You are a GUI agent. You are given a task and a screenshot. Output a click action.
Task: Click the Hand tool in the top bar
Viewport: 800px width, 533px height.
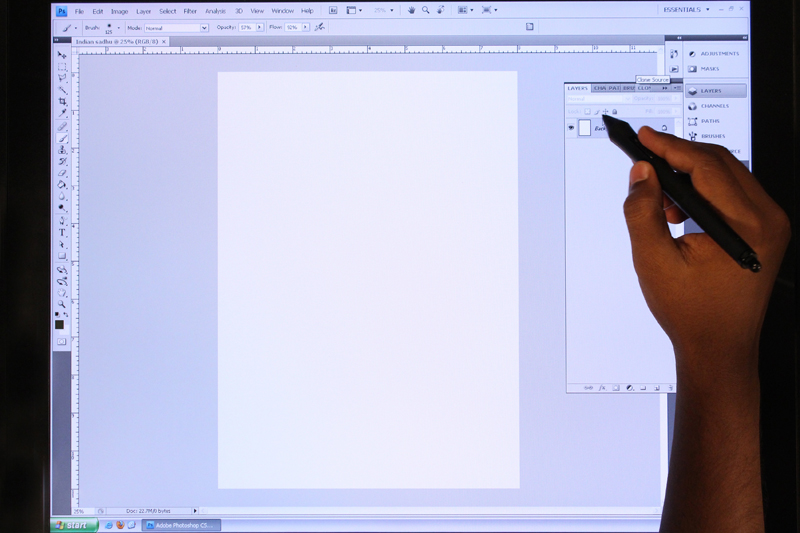click(410, 10)
